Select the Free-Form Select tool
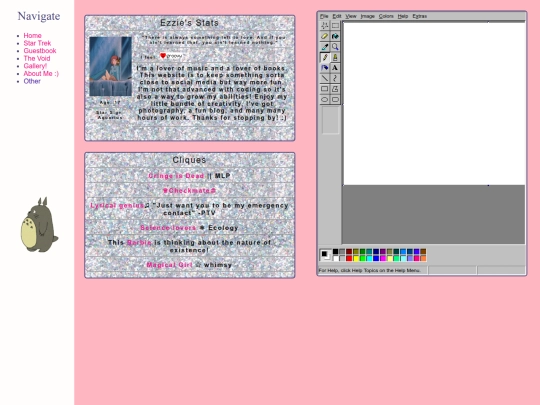Viewport: 540px width, 405px height. (x=324, y=25)
